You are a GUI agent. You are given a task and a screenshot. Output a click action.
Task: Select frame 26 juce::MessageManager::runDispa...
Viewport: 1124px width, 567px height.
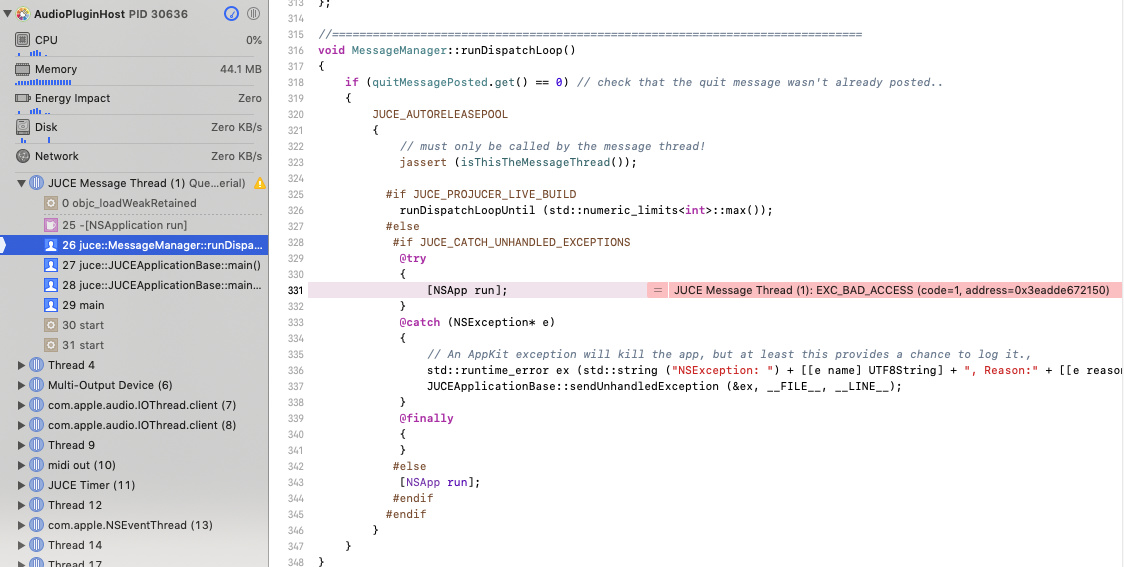coord(134,245)
